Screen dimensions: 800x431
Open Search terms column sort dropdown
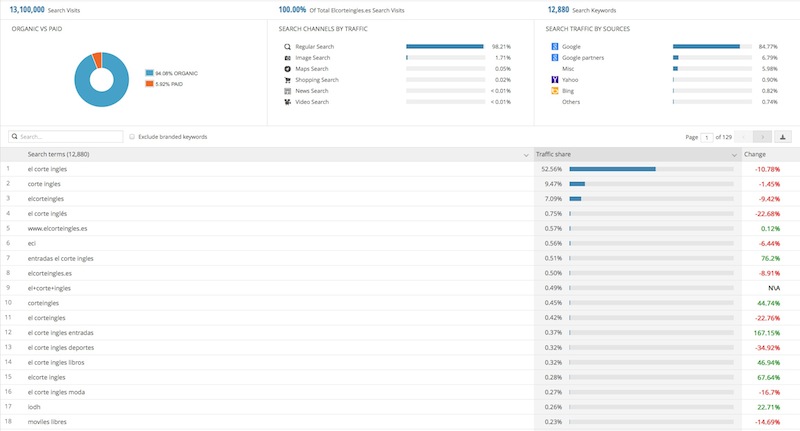526,155
